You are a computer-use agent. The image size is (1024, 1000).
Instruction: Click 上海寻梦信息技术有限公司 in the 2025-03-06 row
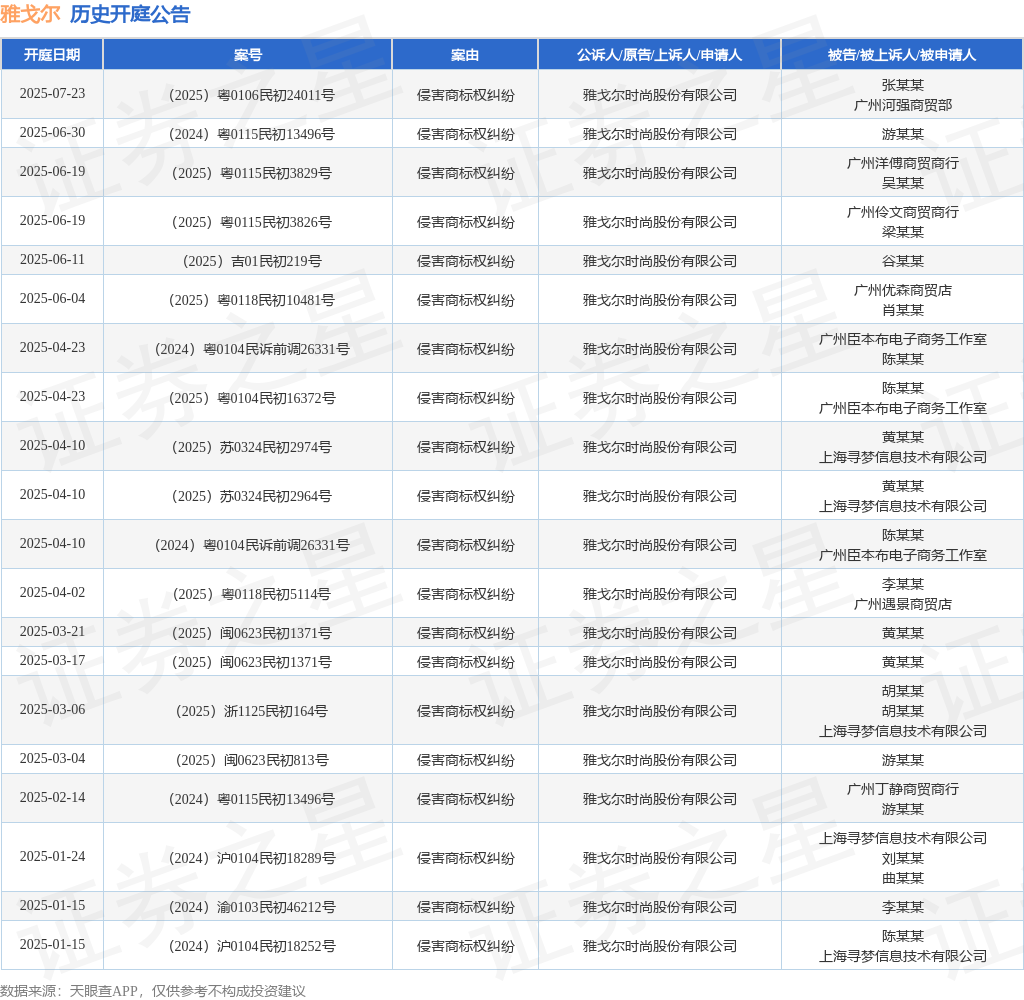point(903,732)
